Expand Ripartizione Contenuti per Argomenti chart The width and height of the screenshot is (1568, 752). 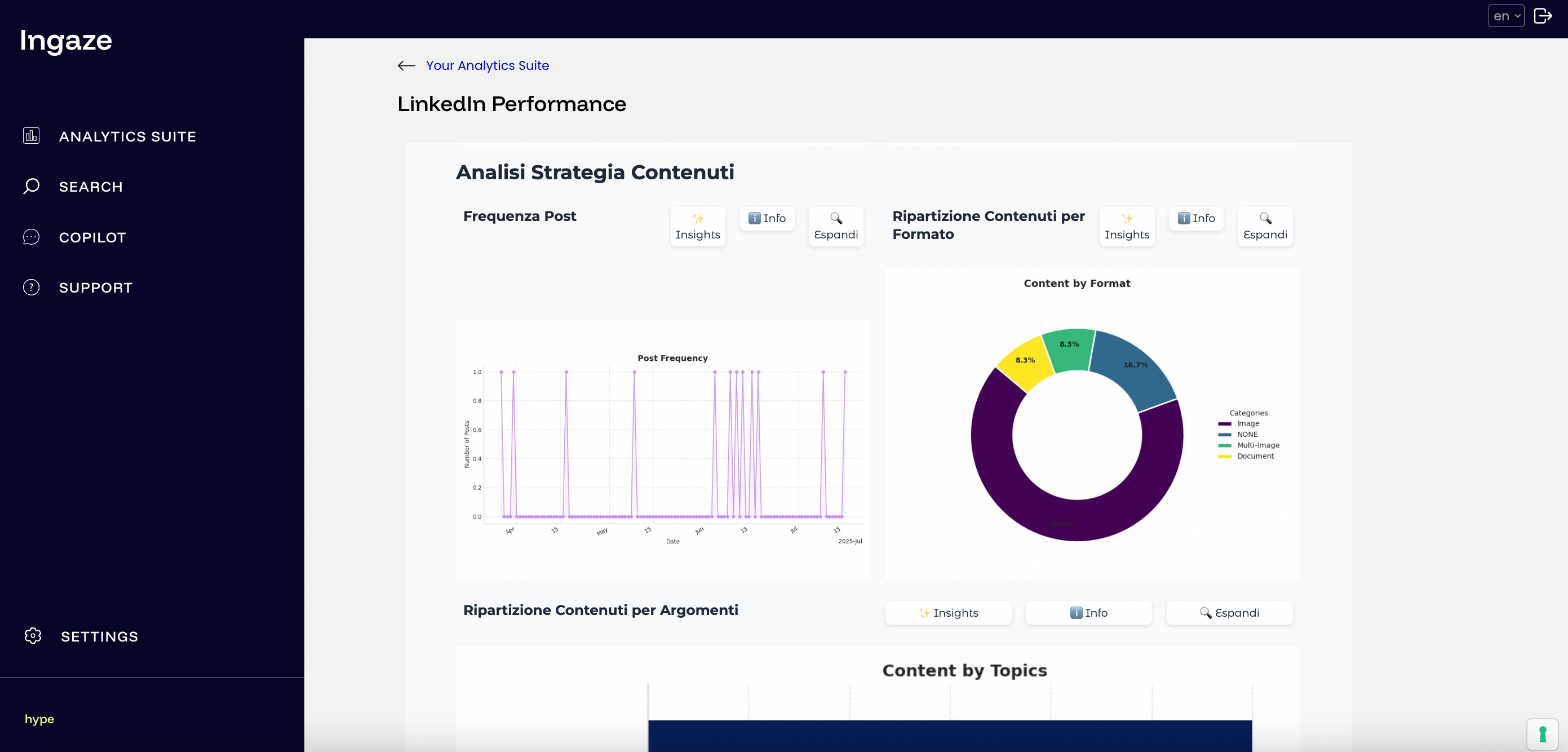click(x=1228, y=613)
